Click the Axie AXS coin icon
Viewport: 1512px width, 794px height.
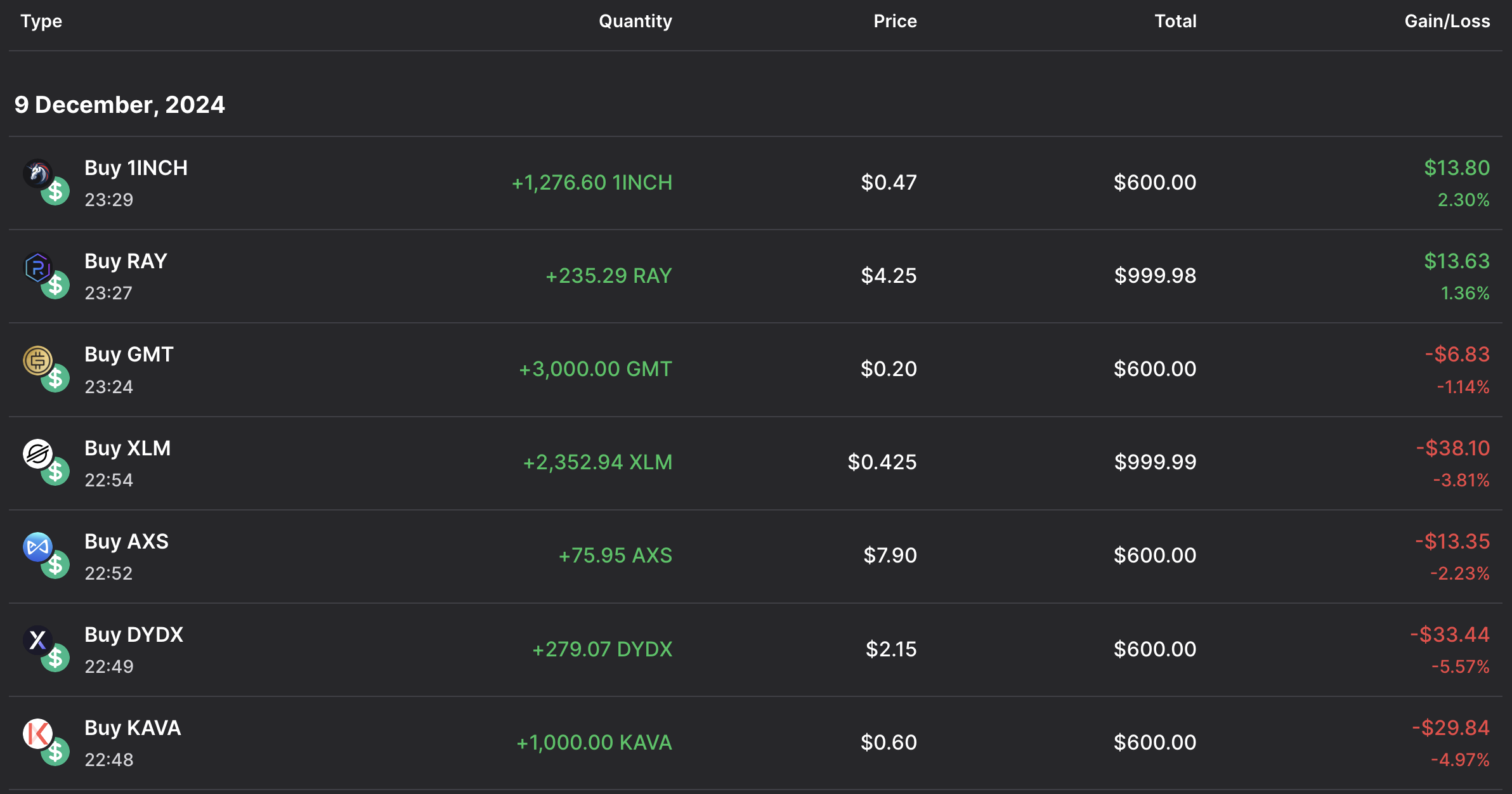(x=37, y=547)
